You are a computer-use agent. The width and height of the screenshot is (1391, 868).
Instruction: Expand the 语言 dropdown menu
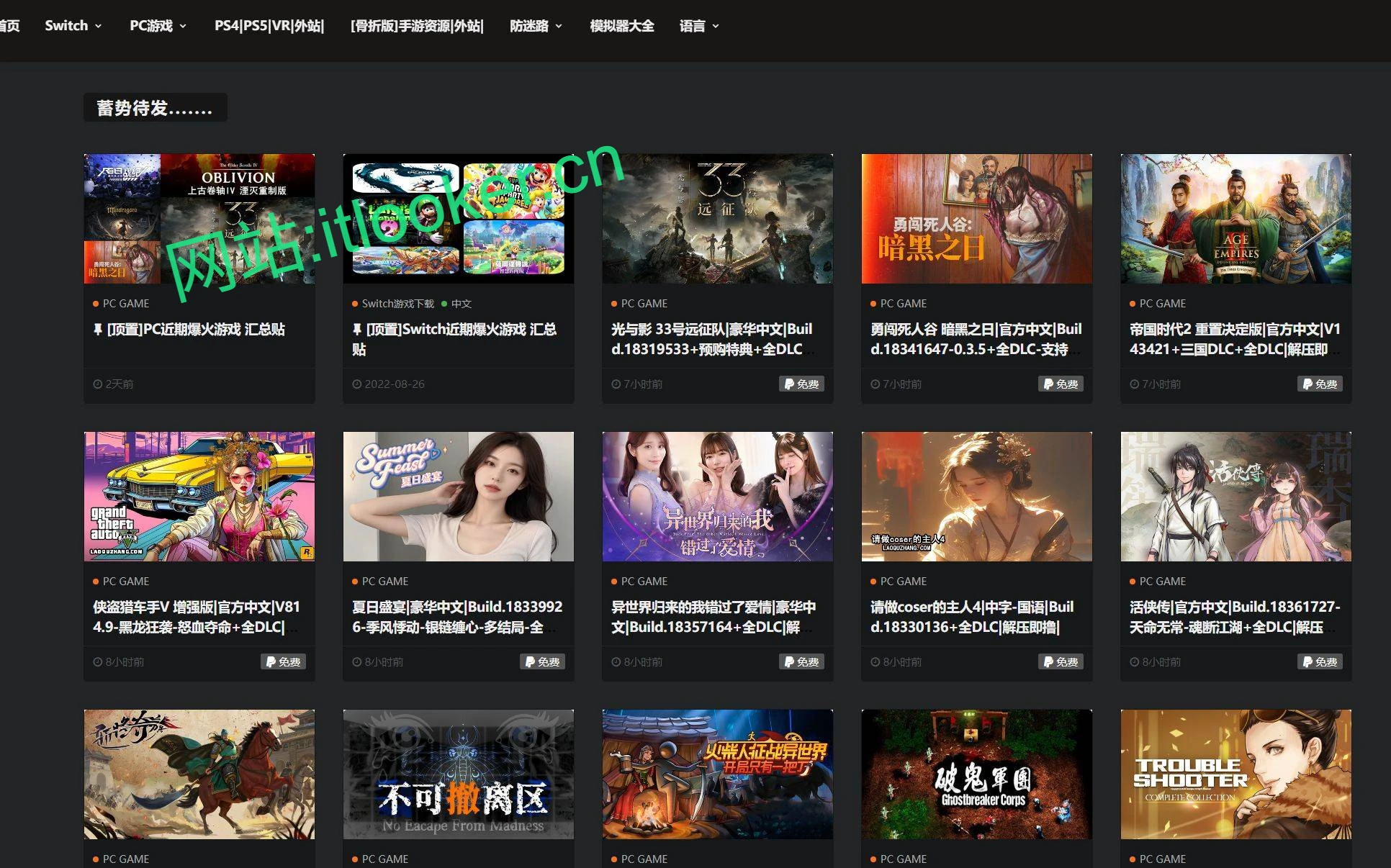[x=699, y=26]
